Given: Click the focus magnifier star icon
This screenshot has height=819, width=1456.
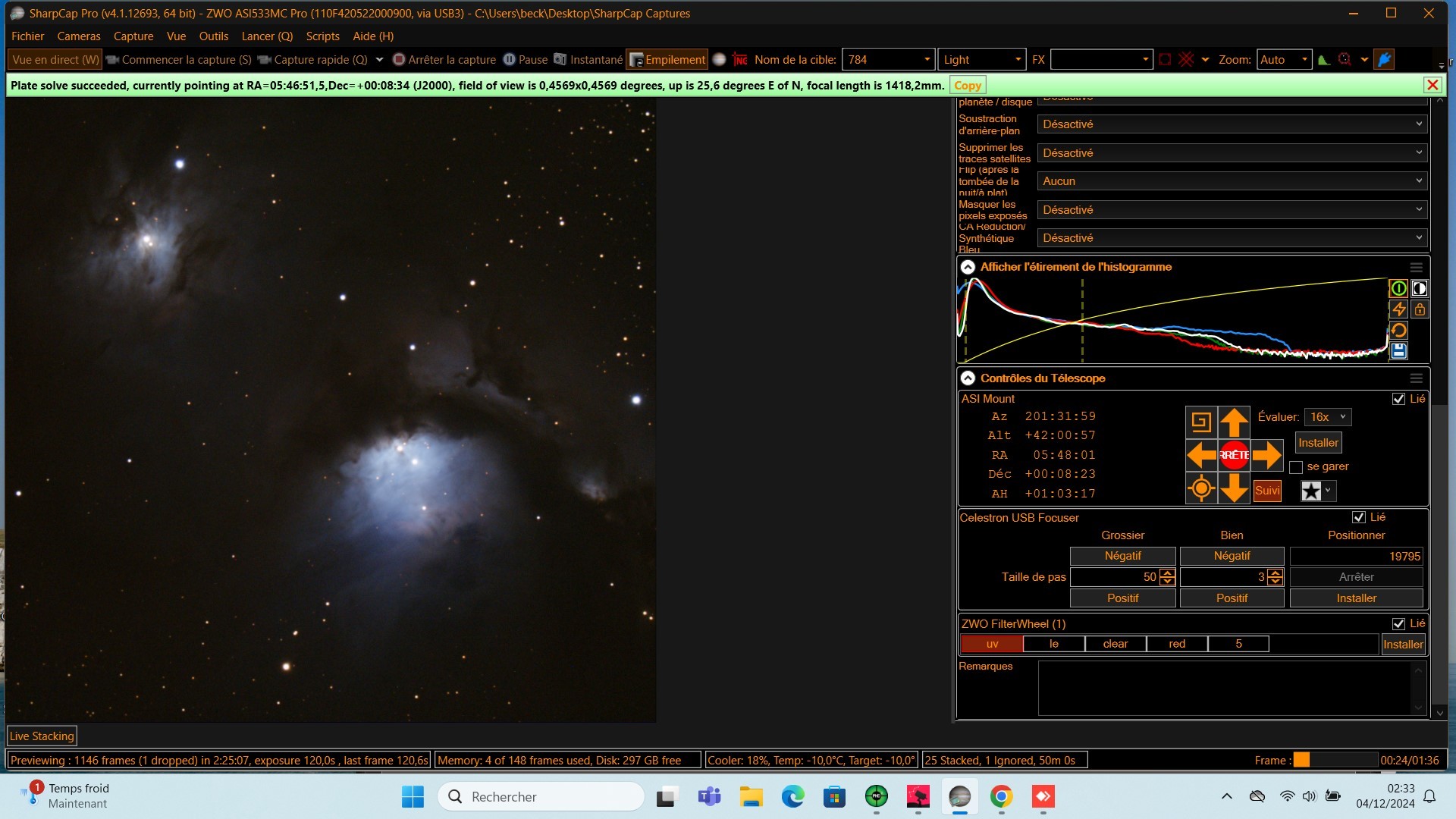Looking at the screenshot, I should pyautogui.click(x=1345, y=60).
